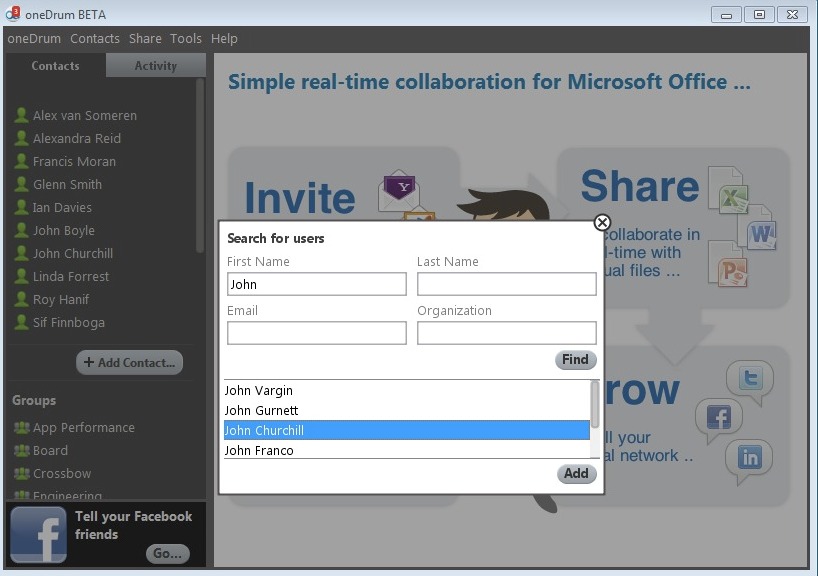Open the App Performance group
Image resolution: width=818 pixels, height=576 pixels.
[84, 427]
